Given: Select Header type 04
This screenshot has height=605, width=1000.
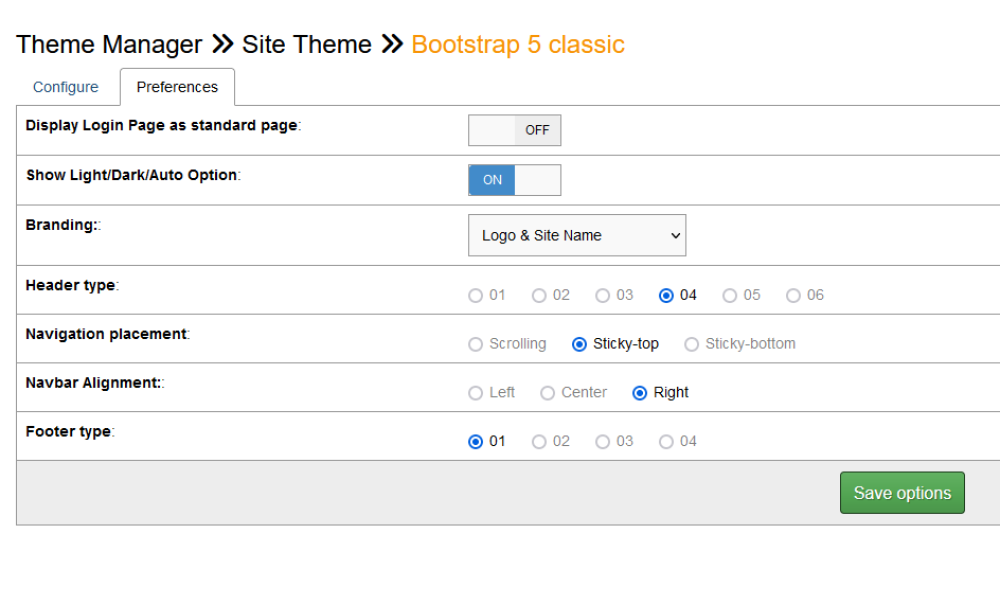Looking at the screenshot, I should click(666, 296).
